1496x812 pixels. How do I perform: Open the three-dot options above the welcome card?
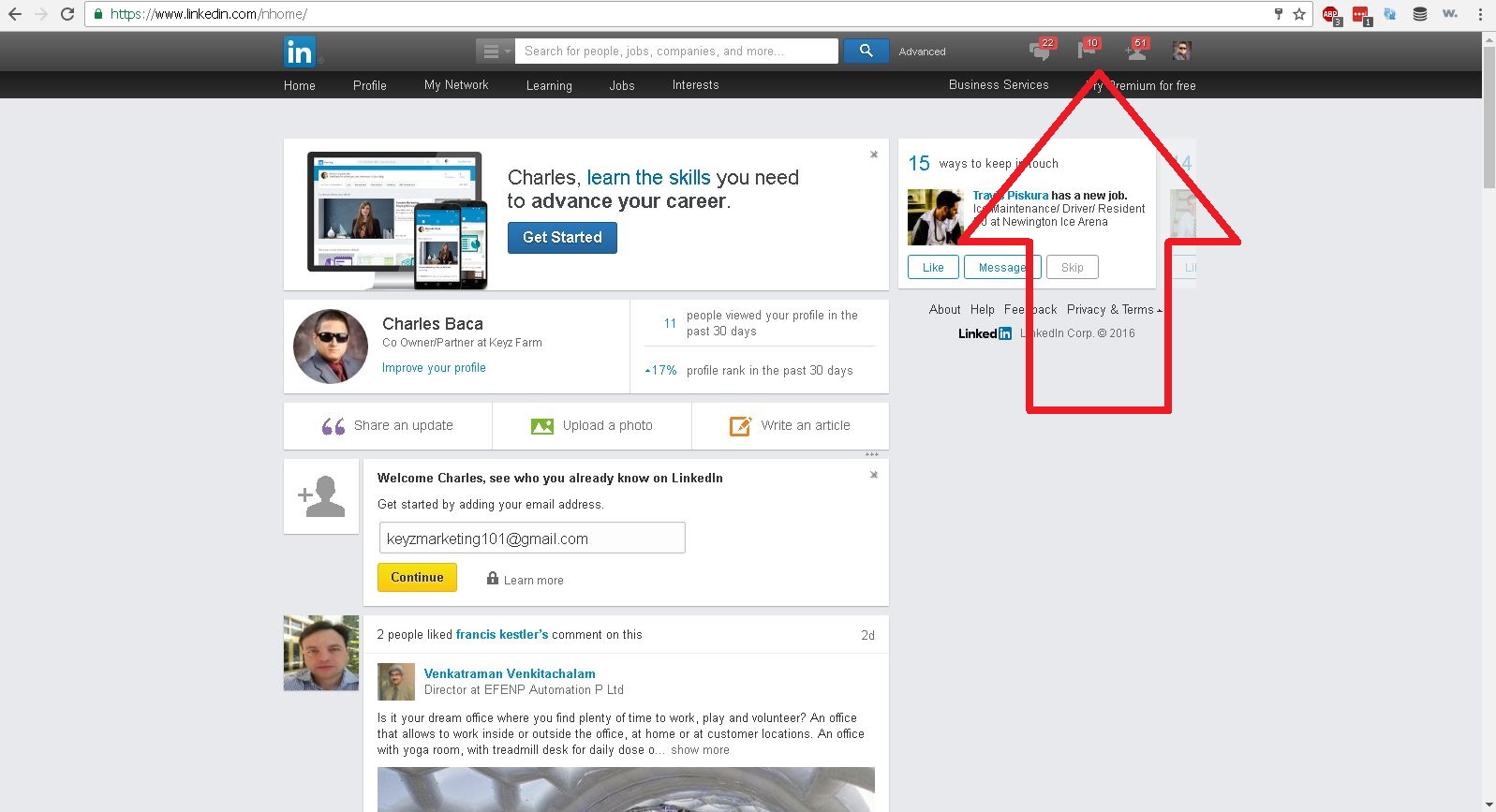click(872, 454)
